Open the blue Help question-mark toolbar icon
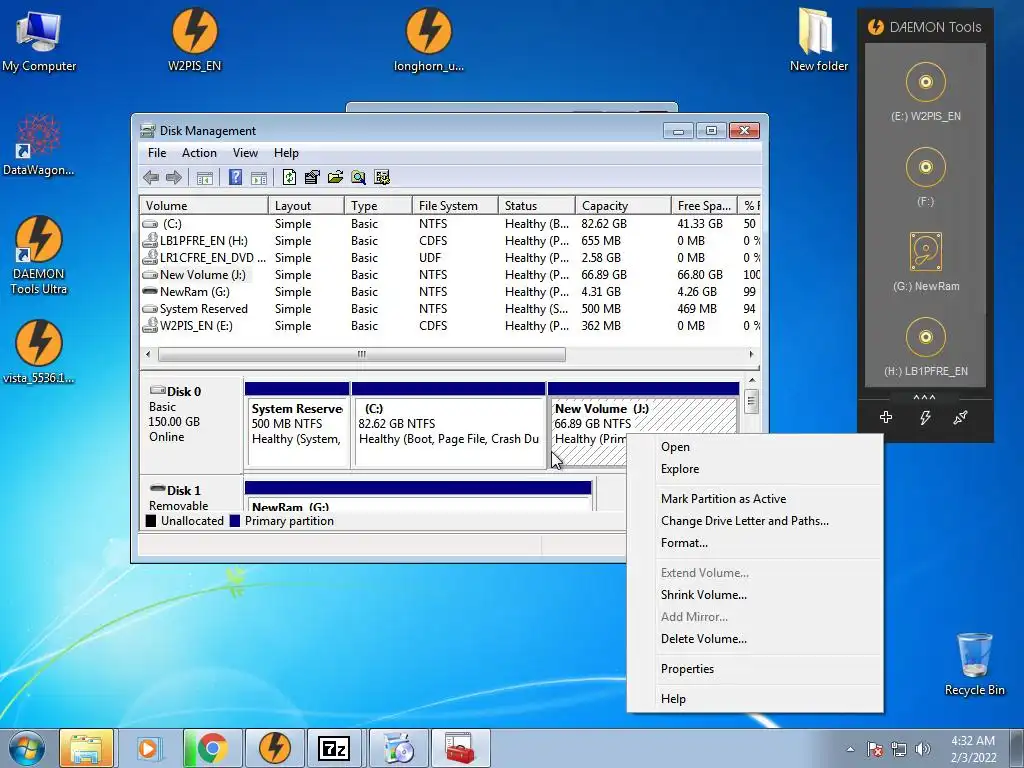This screenshot has height=768, width=1024. coord(236,177)
